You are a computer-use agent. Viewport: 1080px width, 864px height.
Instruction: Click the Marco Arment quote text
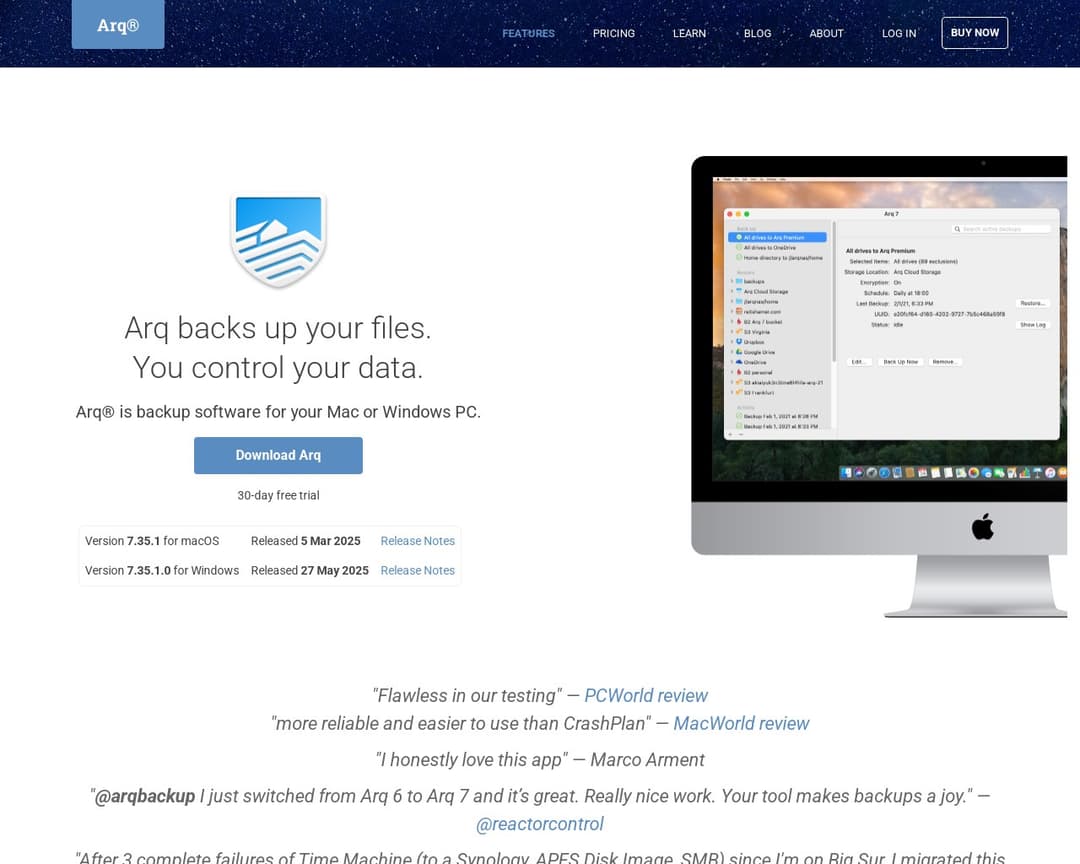point(540,759)
